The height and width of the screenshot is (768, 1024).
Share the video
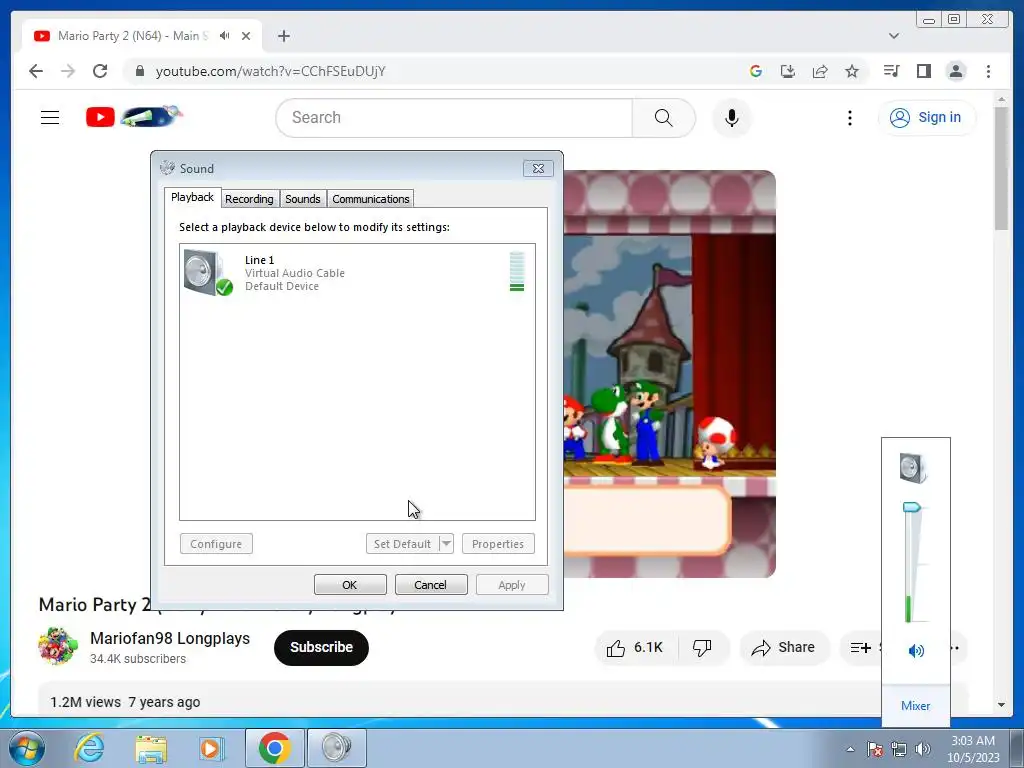click(783, 647)
